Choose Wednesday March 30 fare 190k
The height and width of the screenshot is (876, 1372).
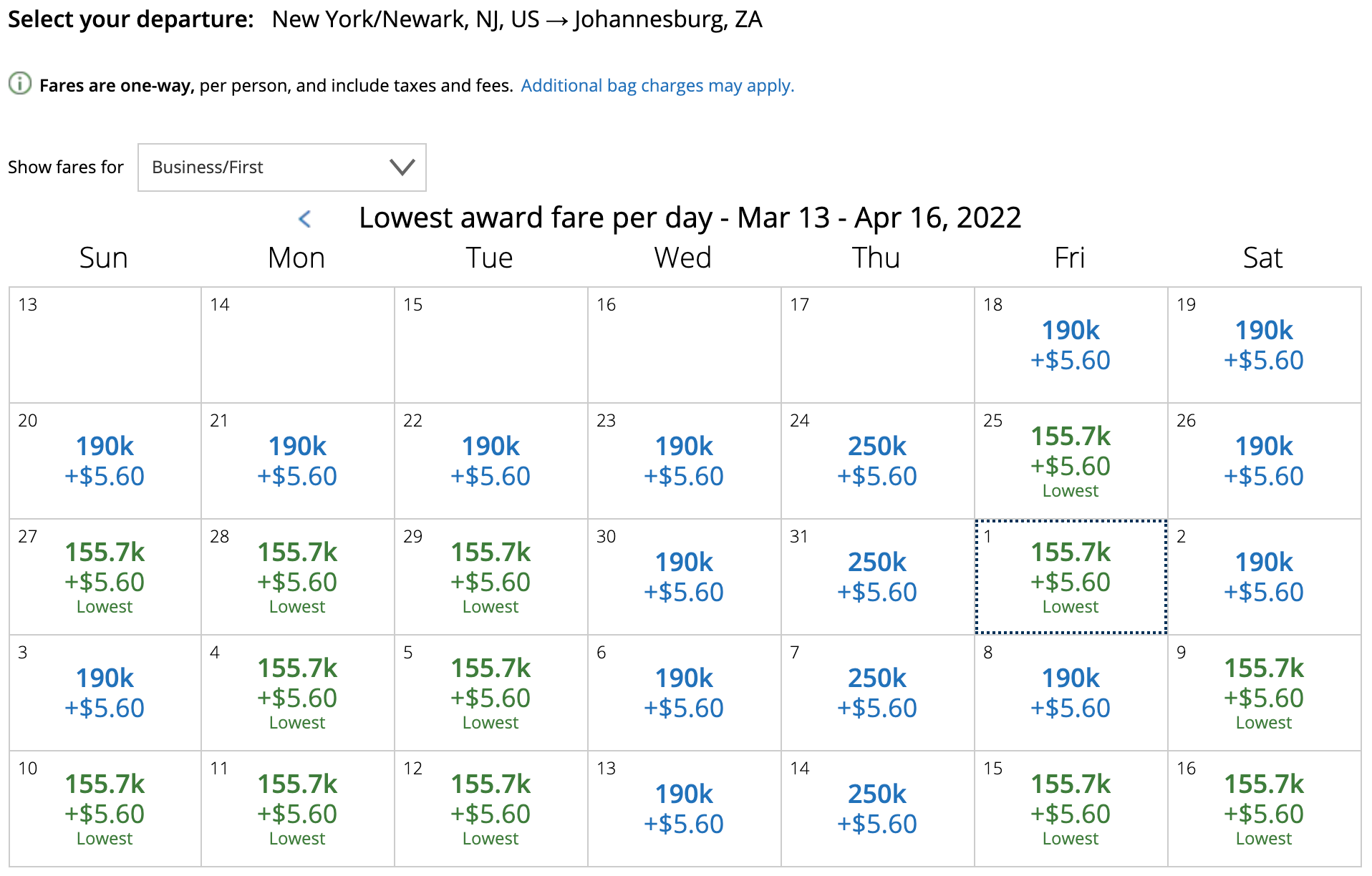pos(684,577)
